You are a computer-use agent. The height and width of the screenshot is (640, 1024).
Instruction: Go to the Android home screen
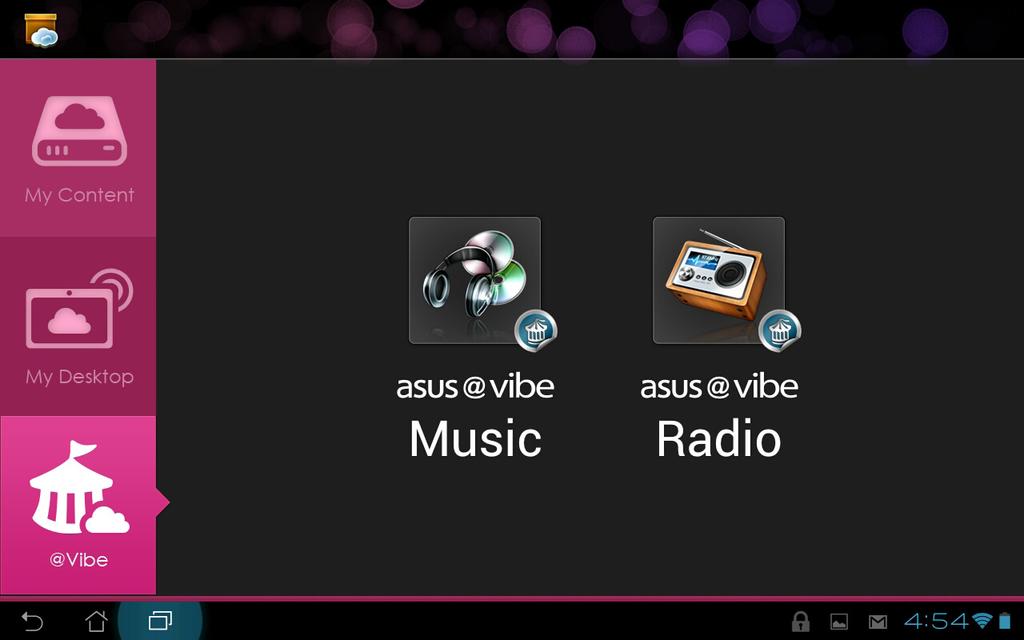(x=96, y=621)
